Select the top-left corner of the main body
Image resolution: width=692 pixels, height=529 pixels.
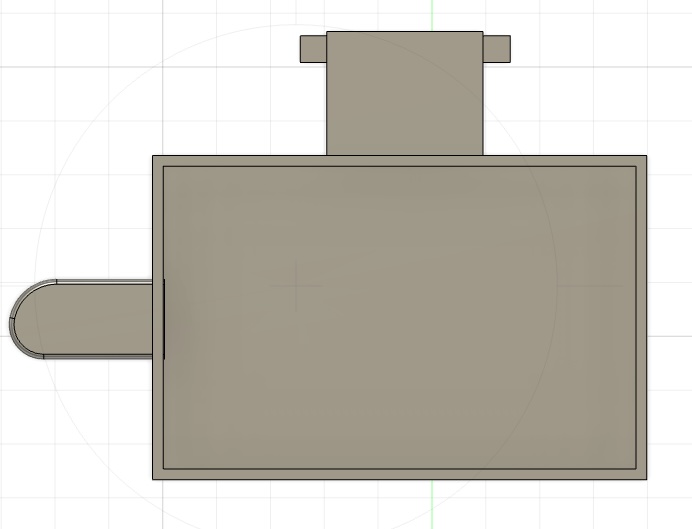153,157
